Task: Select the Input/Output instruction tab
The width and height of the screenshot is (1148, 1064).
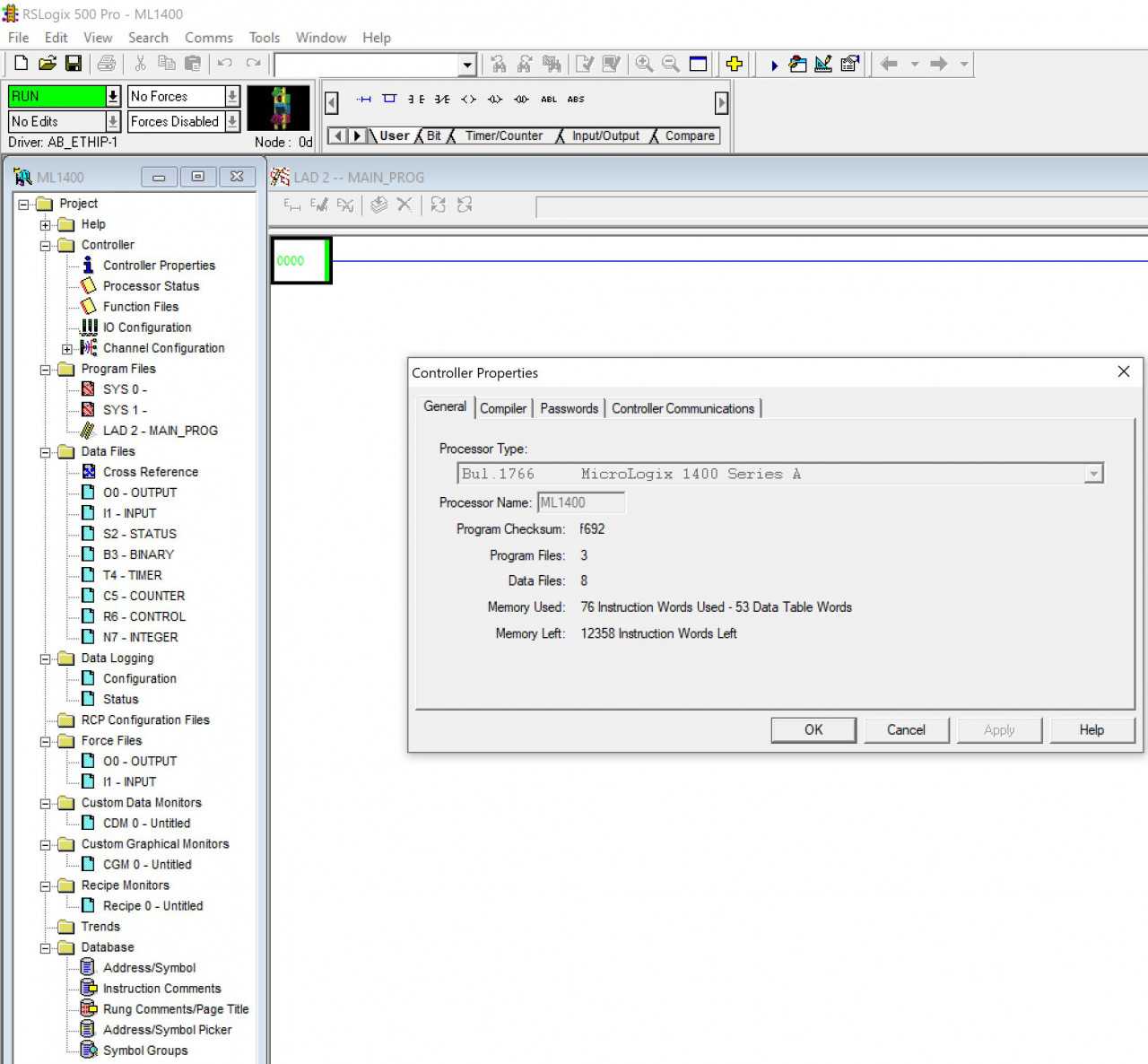Action: (605, 135)
